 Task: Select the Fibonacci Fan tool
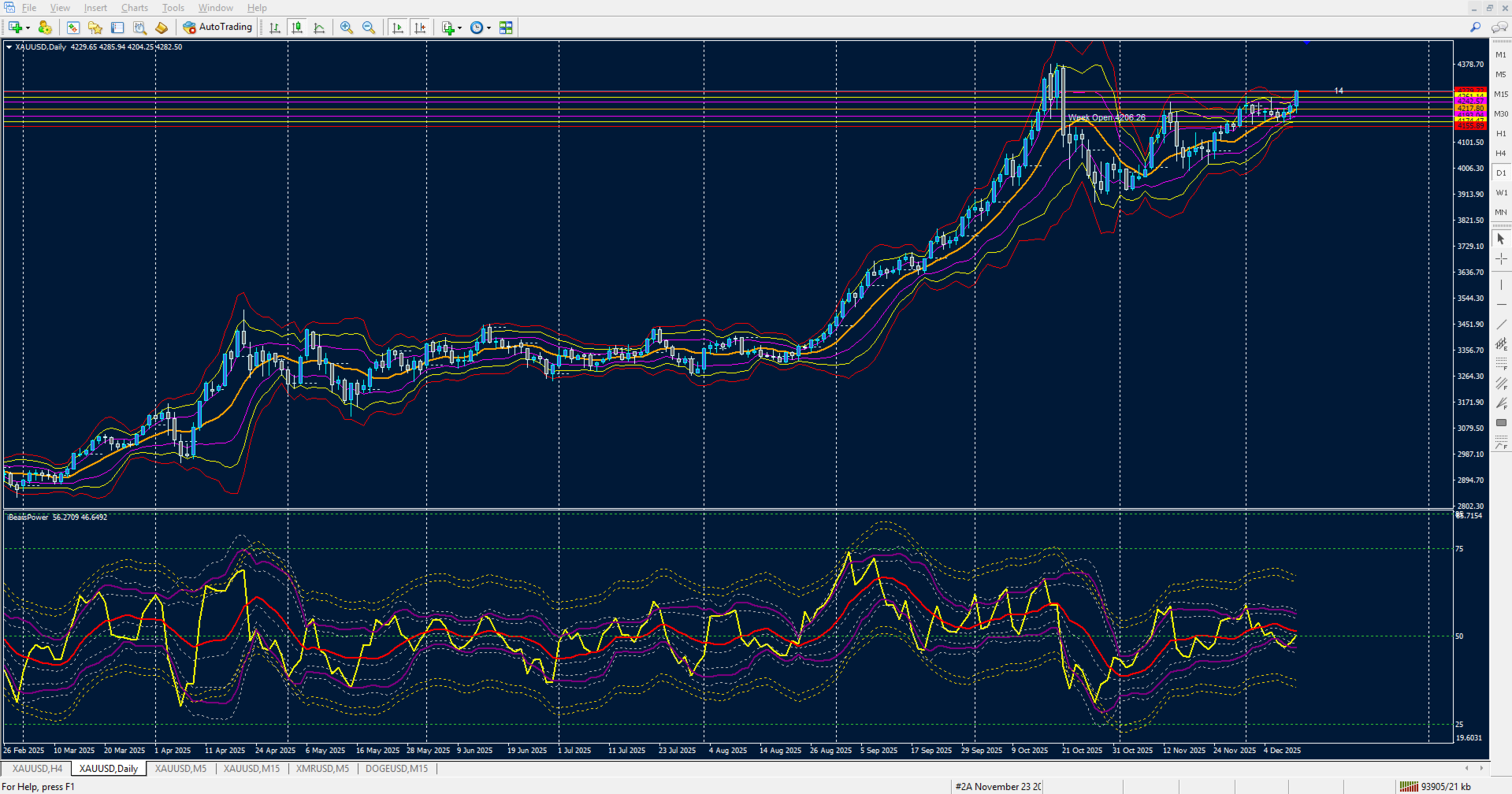click(1501, 403)
